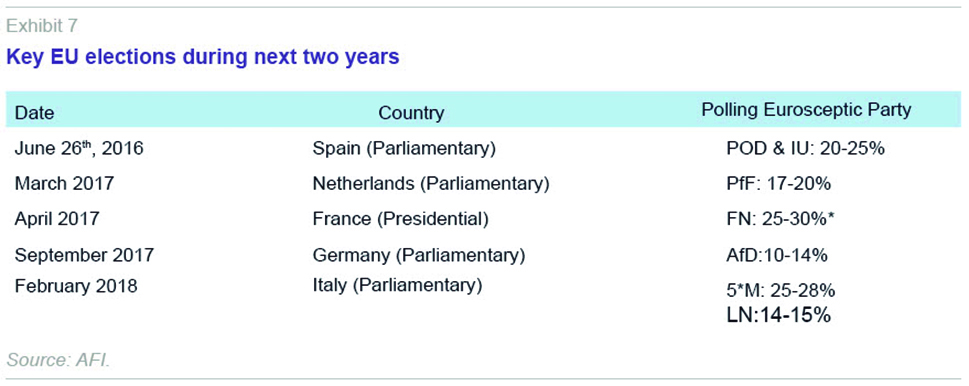969x386 pixels.
Task: Select the September 2017 date cell
Action: coord(85,254)
